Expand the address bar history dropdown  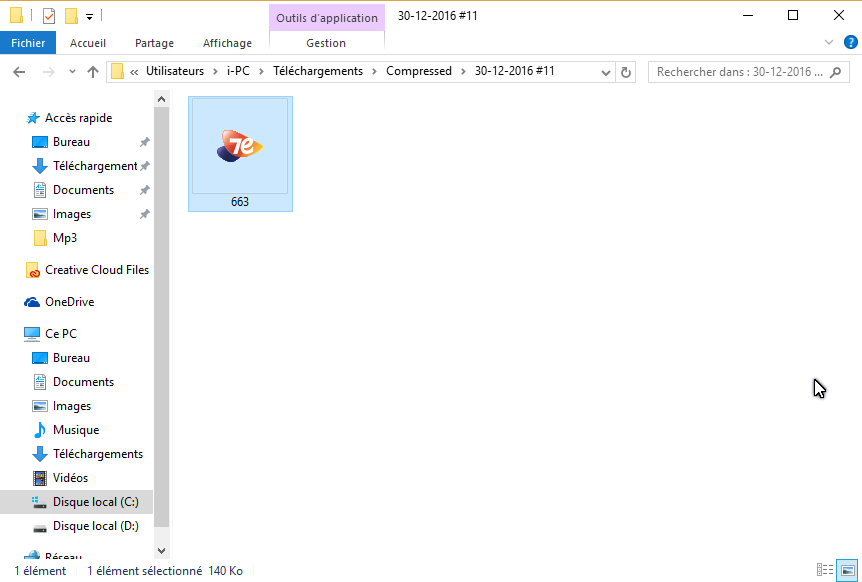605,73
